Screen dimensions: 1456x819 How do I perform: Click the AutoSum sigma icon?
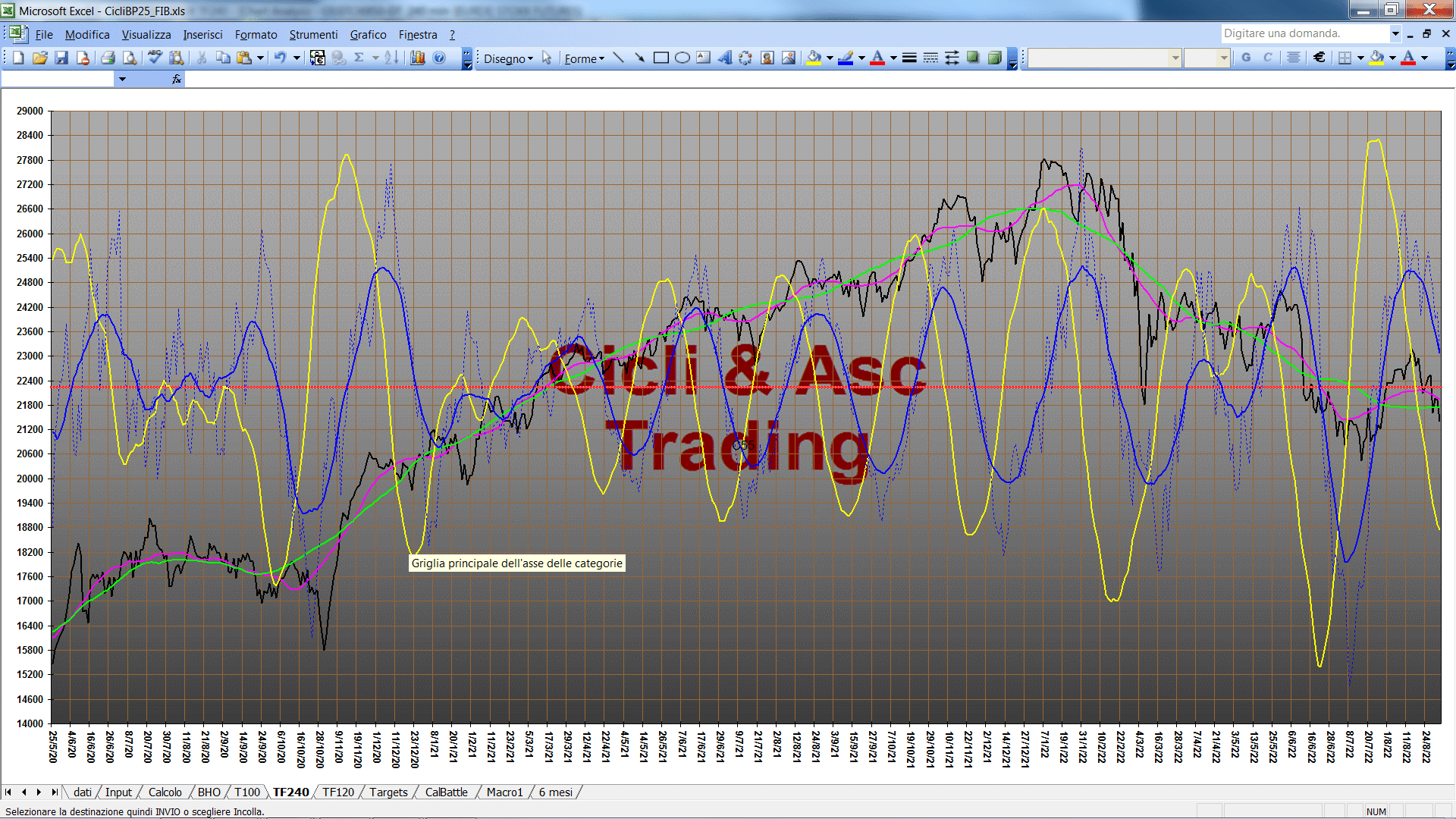click(359, 58)
